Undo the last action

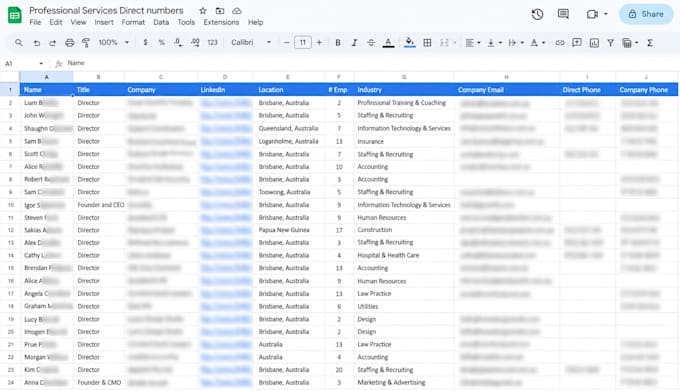tap(37, 42)
